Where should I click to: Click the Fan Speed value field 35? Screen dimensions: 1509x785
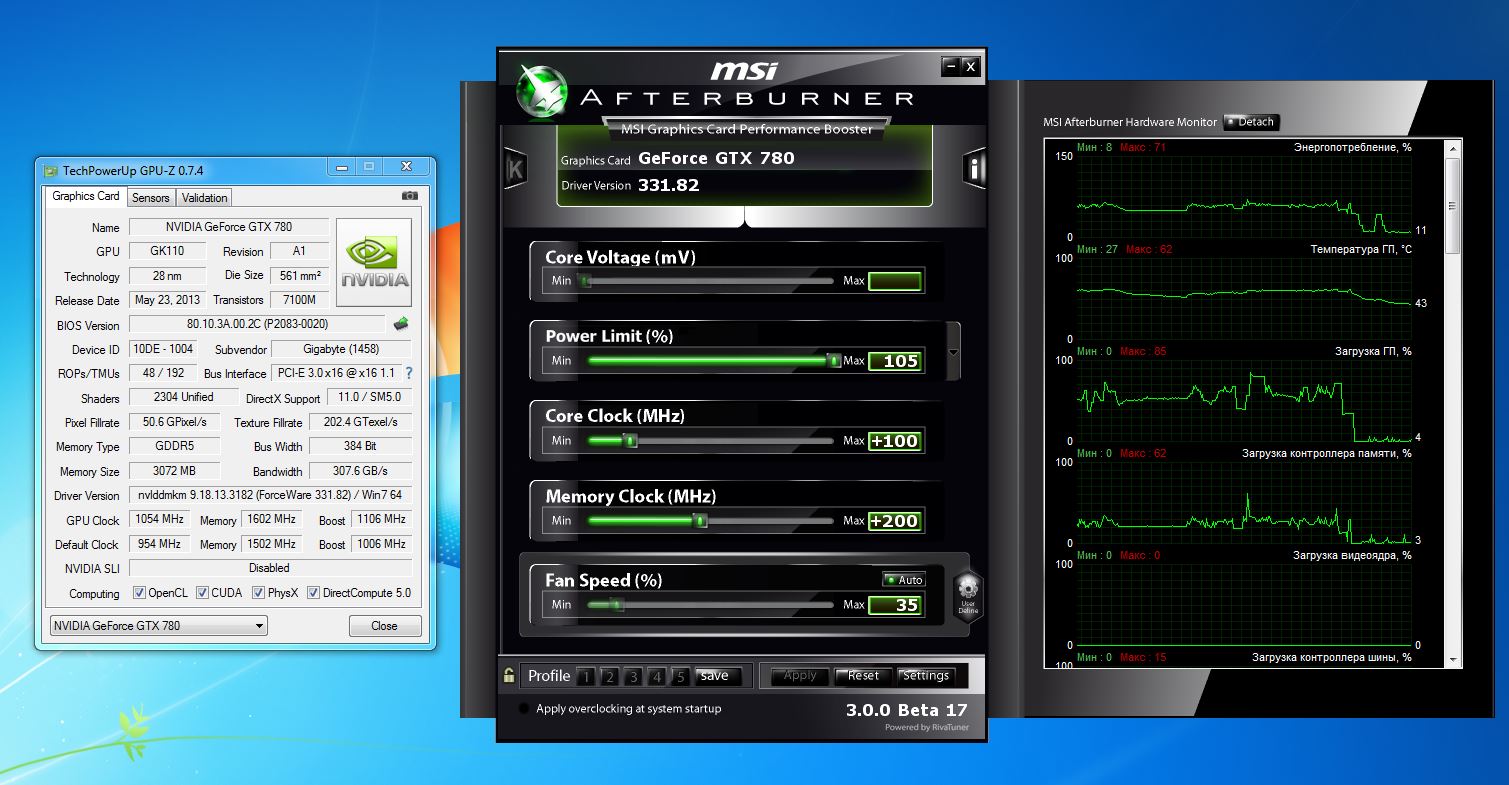click(895, 605)
